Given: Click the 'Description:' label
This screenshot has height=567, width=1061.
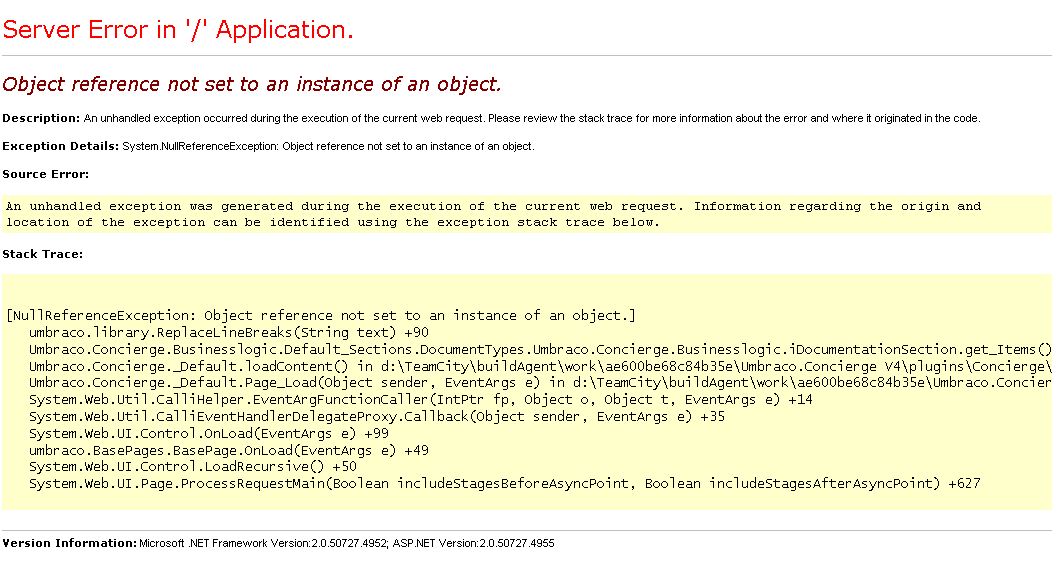Looking at the screenshot, I should [41, 118].
